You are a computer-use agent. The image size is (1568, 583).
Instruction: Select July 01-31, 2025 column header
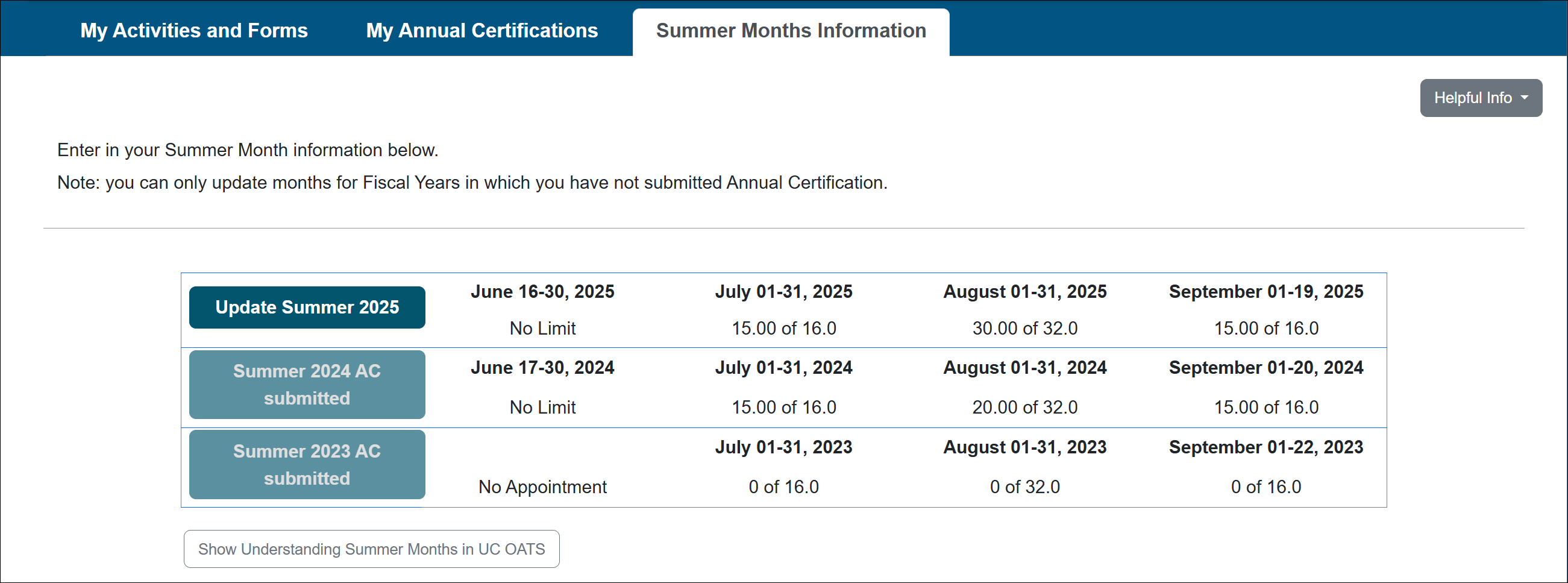(784, 291)
